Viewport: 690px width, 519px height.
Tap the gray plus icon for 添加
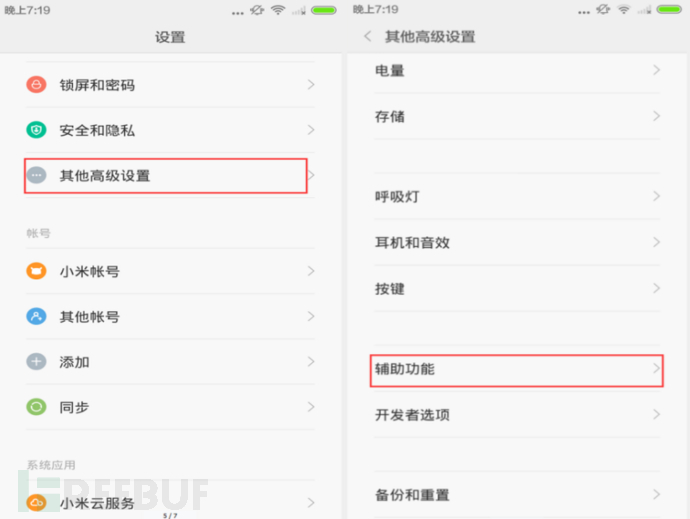point(36,362)
